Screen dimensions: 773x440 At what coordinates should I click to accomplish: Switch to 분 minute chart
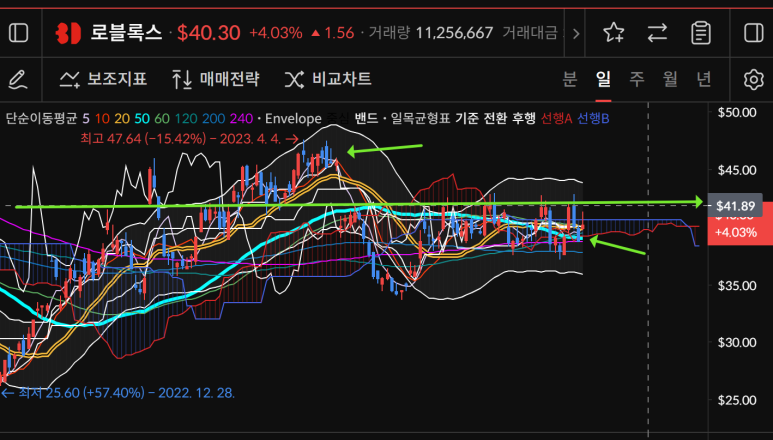coord(570,79)
